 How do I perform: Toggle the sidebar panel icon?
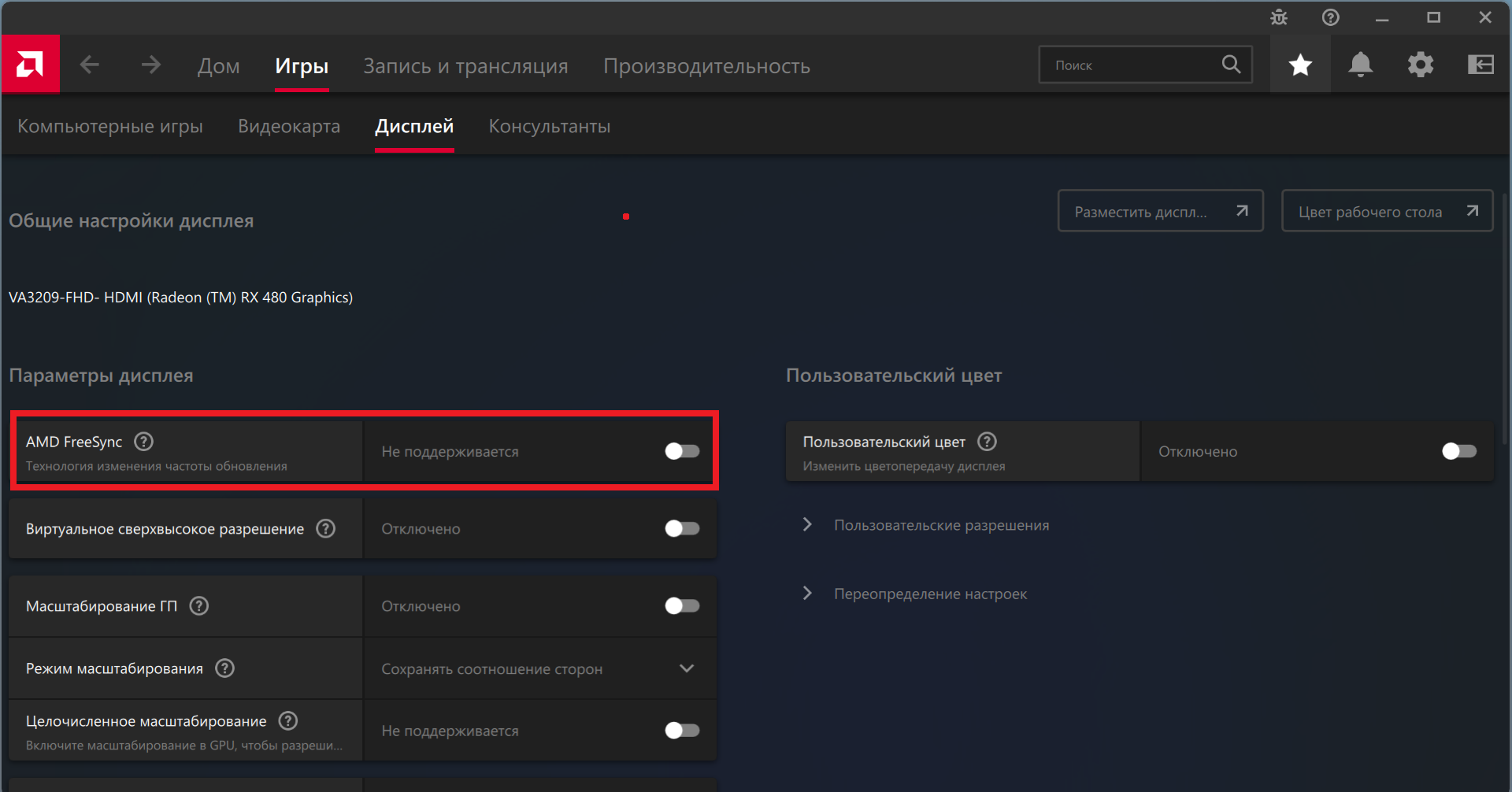1480,65
